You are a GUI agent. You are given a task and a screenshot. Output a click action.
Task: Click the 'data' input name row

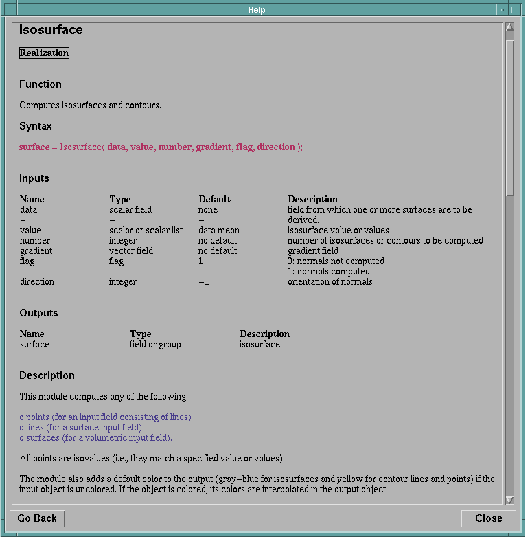[28, 210]
